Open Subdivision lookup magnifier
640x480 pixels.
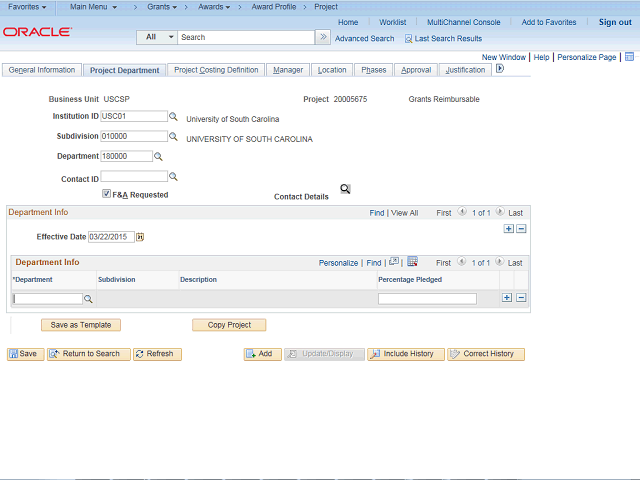click(173, 136)
